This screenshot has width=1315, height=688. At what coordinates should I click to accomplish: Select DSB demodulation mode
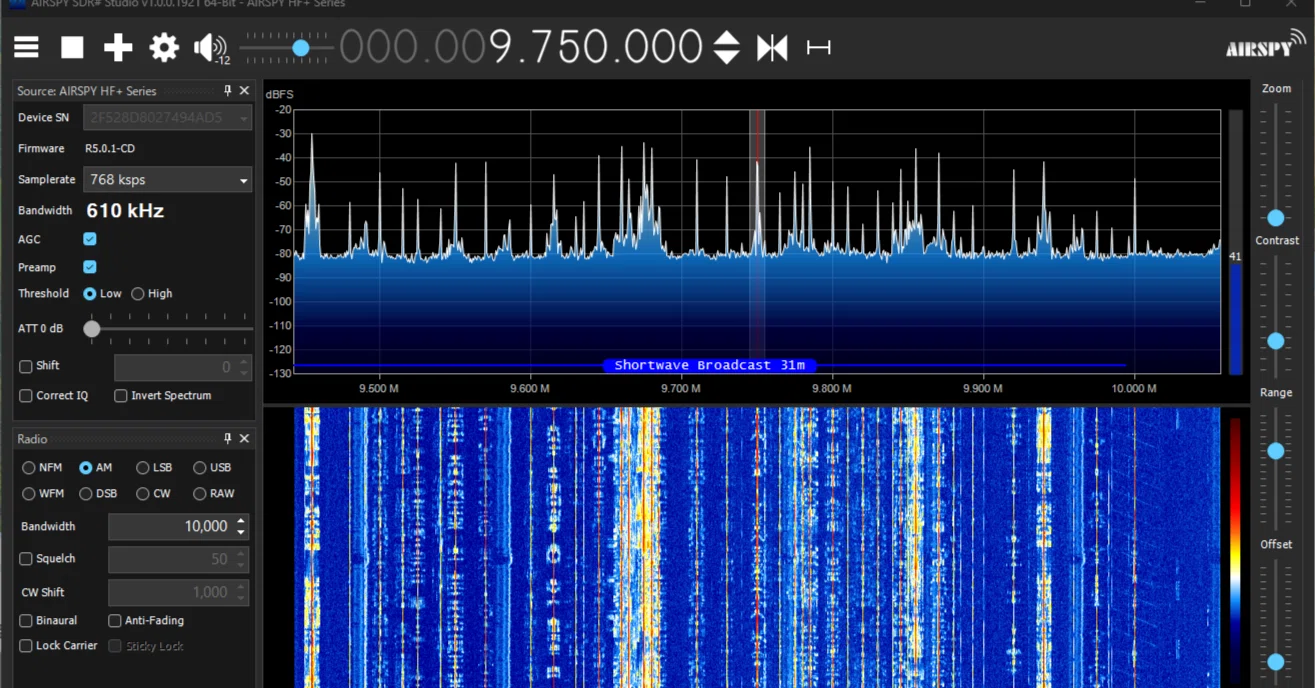[85, 494]
